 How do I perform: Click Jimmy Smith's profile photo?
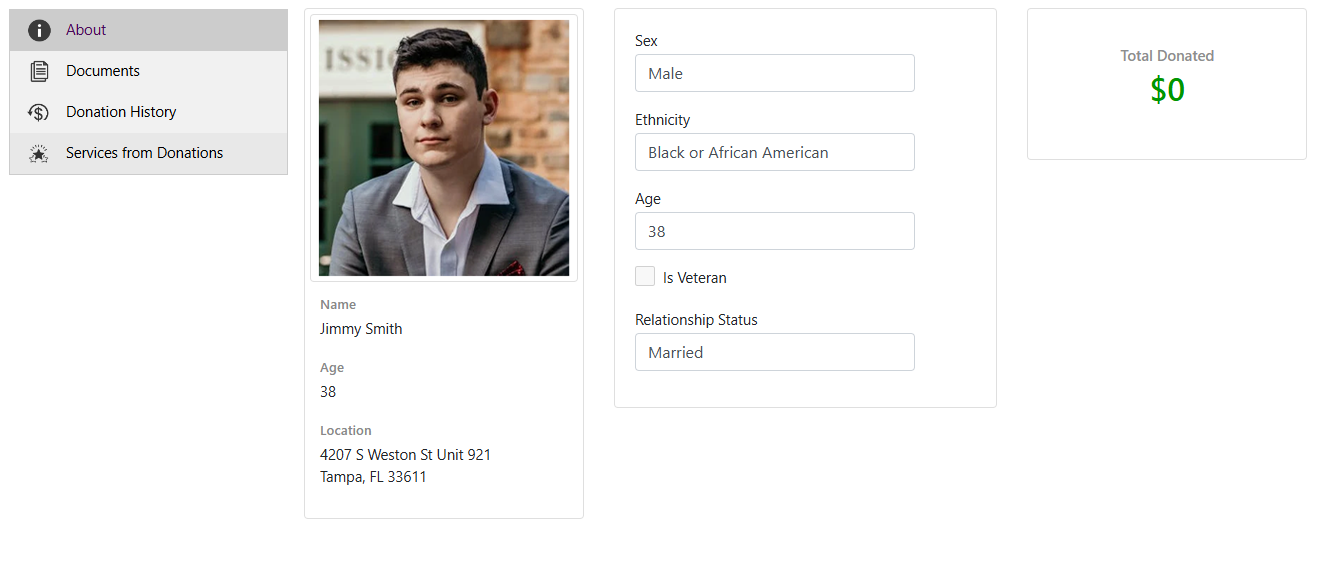pyautogui.click(x=444, y=148)
